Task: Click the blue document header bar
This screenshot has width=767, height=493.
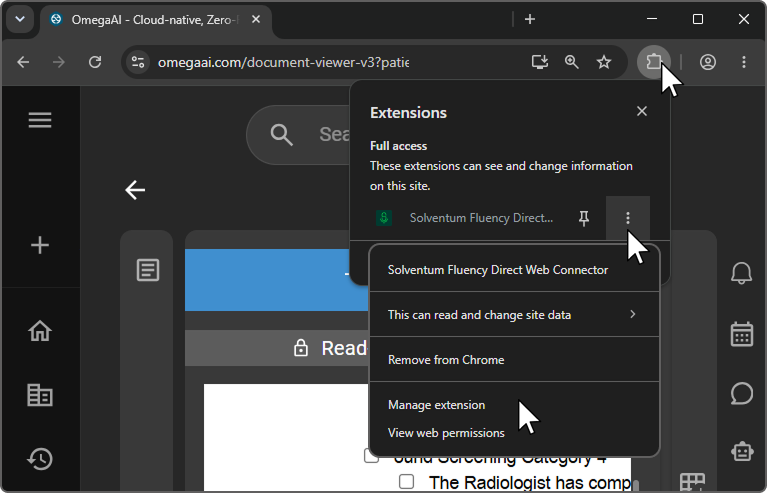Action: click(x=276, y=280)
